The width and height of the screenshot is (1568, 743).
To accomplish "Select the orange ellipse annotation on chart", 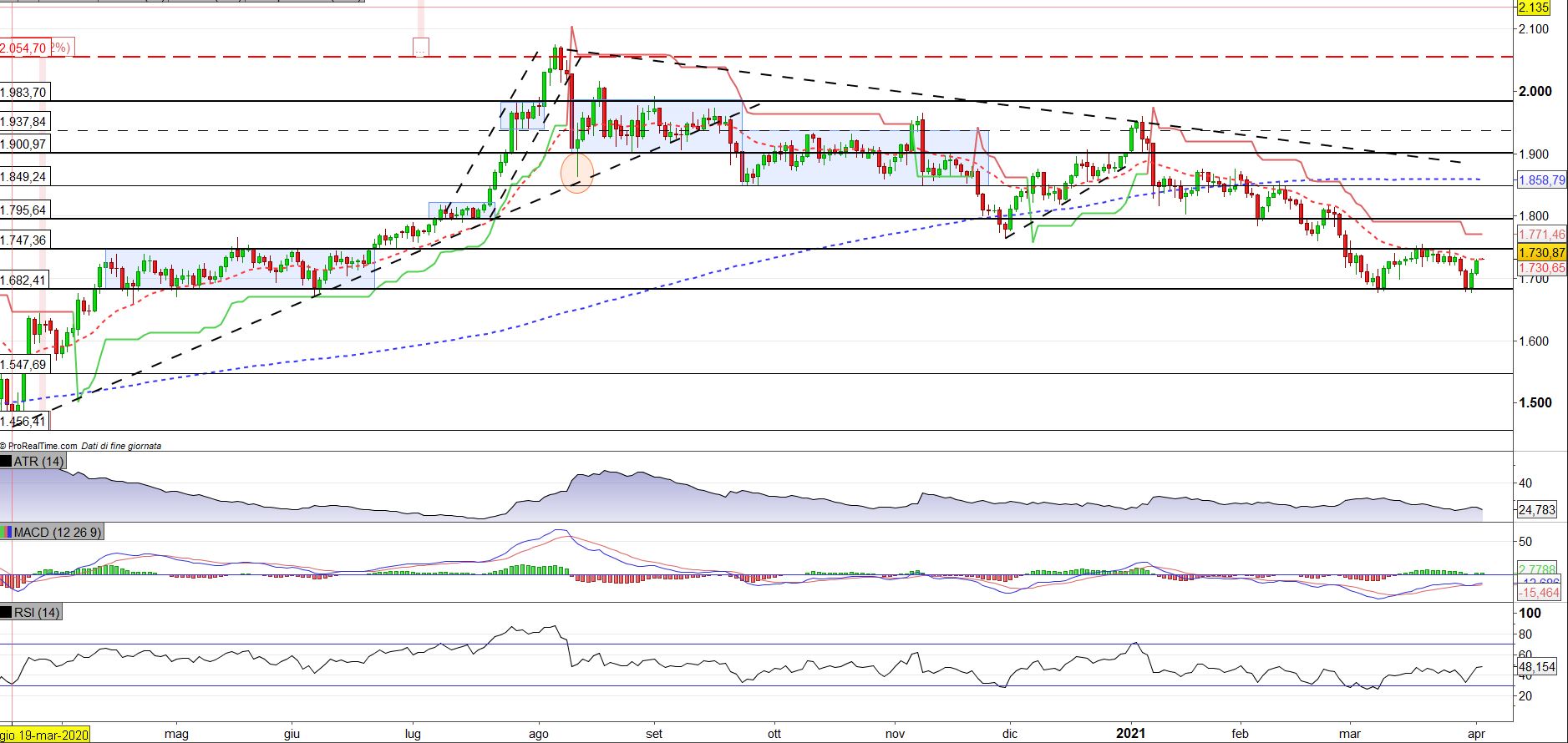I will coord(577,173).
